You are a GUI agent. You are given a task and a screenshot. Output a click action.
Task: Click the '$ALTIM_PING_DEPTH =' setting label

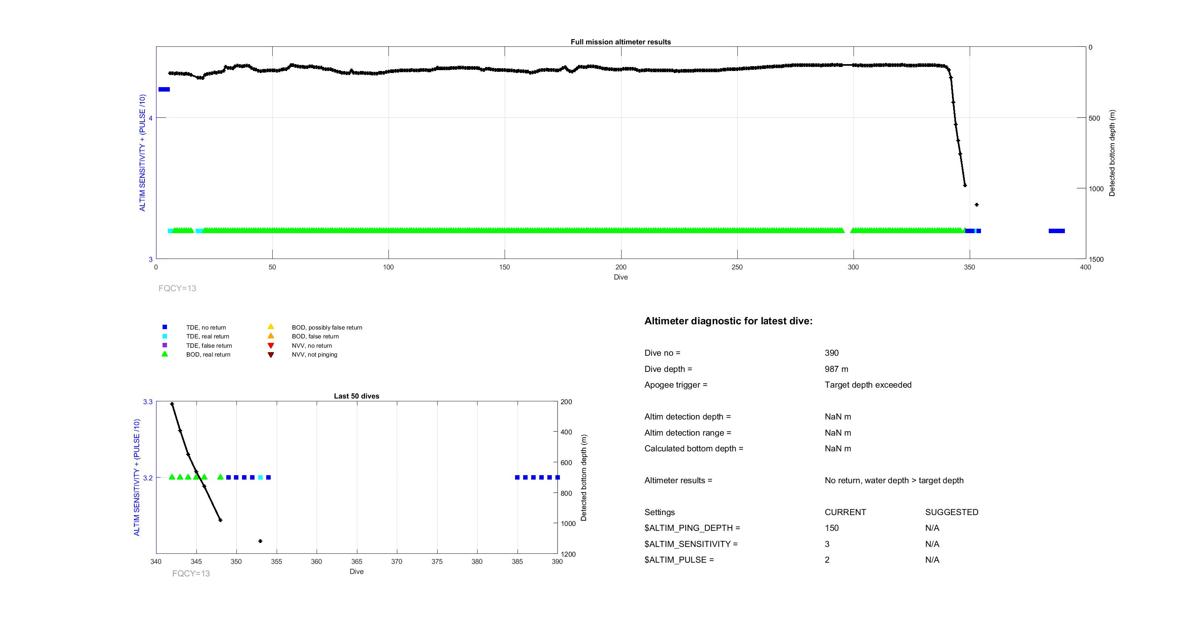693,528
